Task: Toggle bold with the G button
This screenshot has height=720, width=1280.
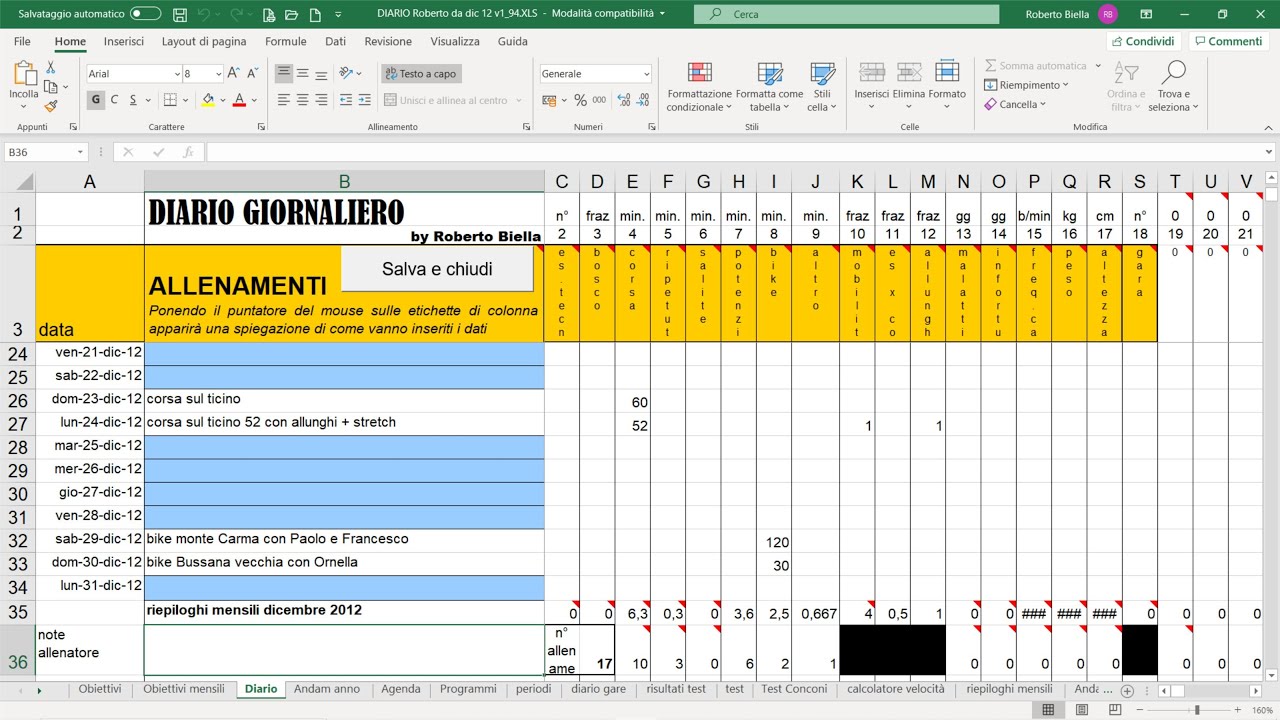Action: click(96, 100)
